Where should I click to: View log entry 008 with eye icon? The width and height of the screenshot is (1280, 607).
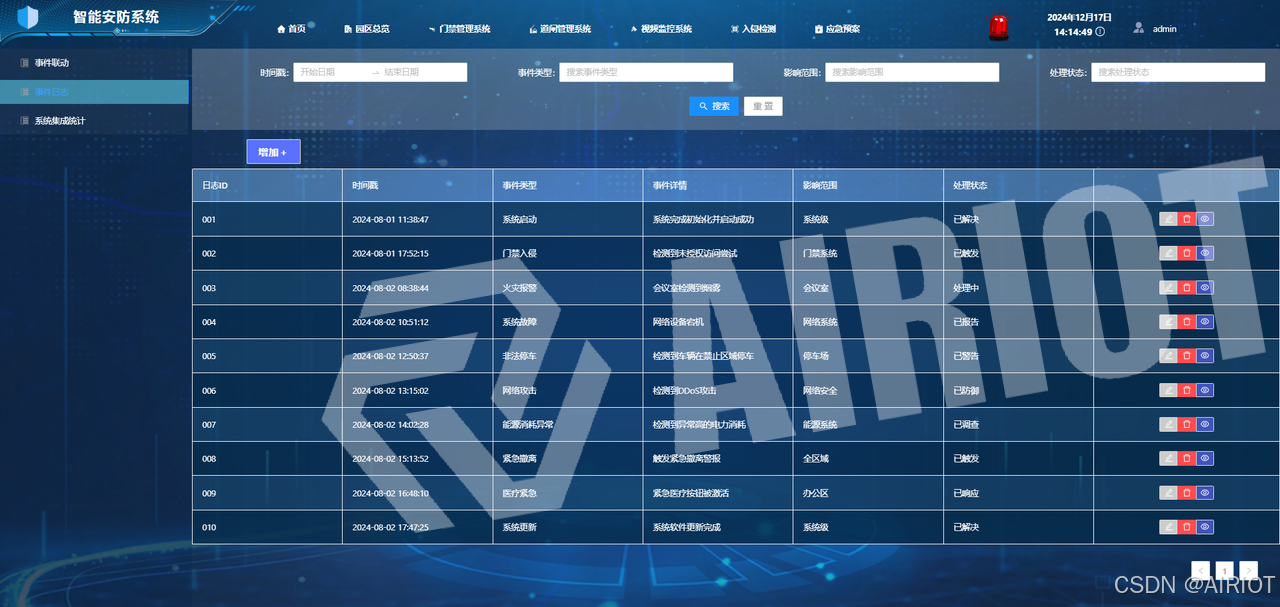(1205, 458)
